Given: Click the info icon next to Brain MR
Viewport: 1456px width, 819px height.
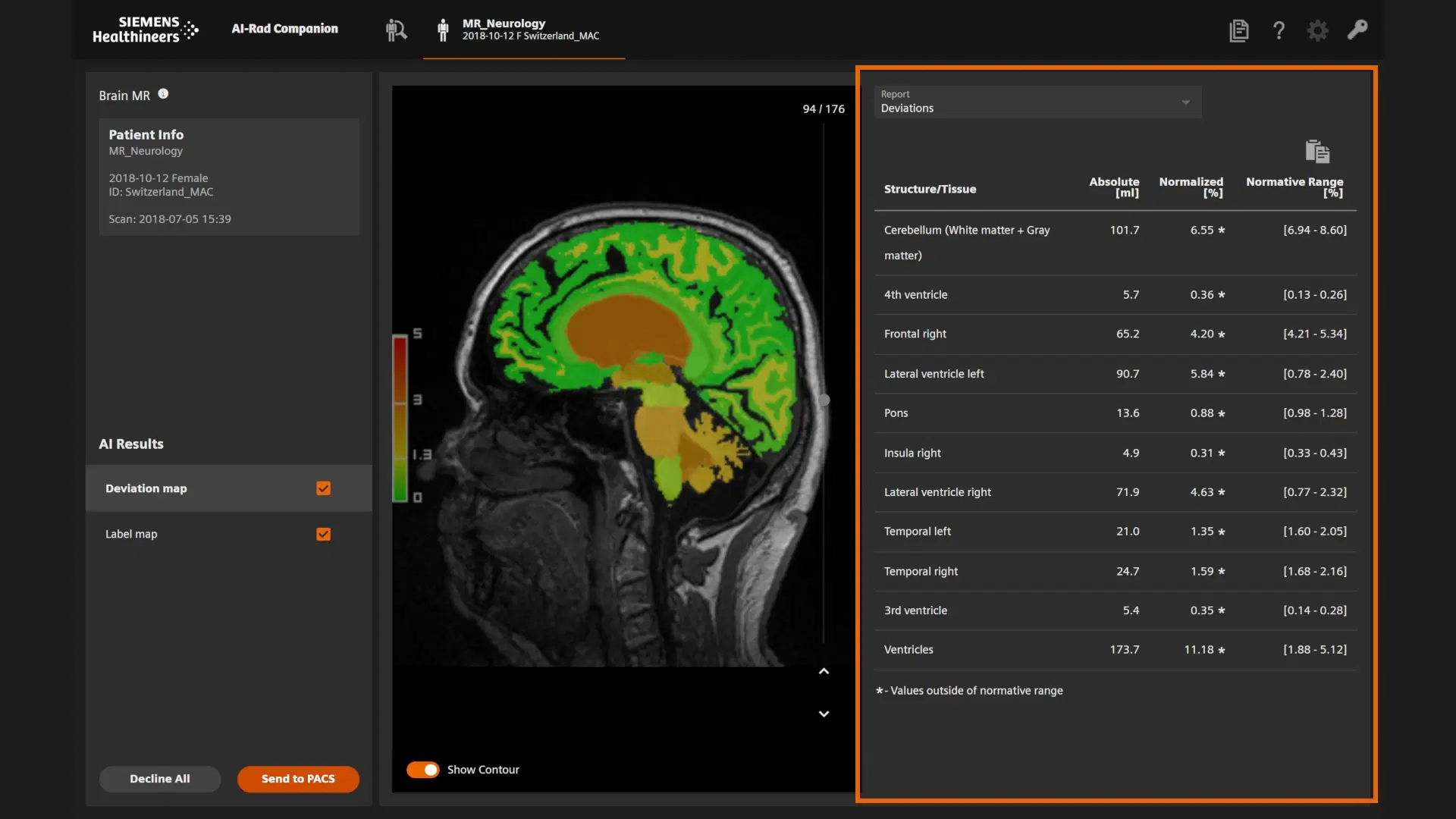Looking at the screenshot, I should coord(163,93).
